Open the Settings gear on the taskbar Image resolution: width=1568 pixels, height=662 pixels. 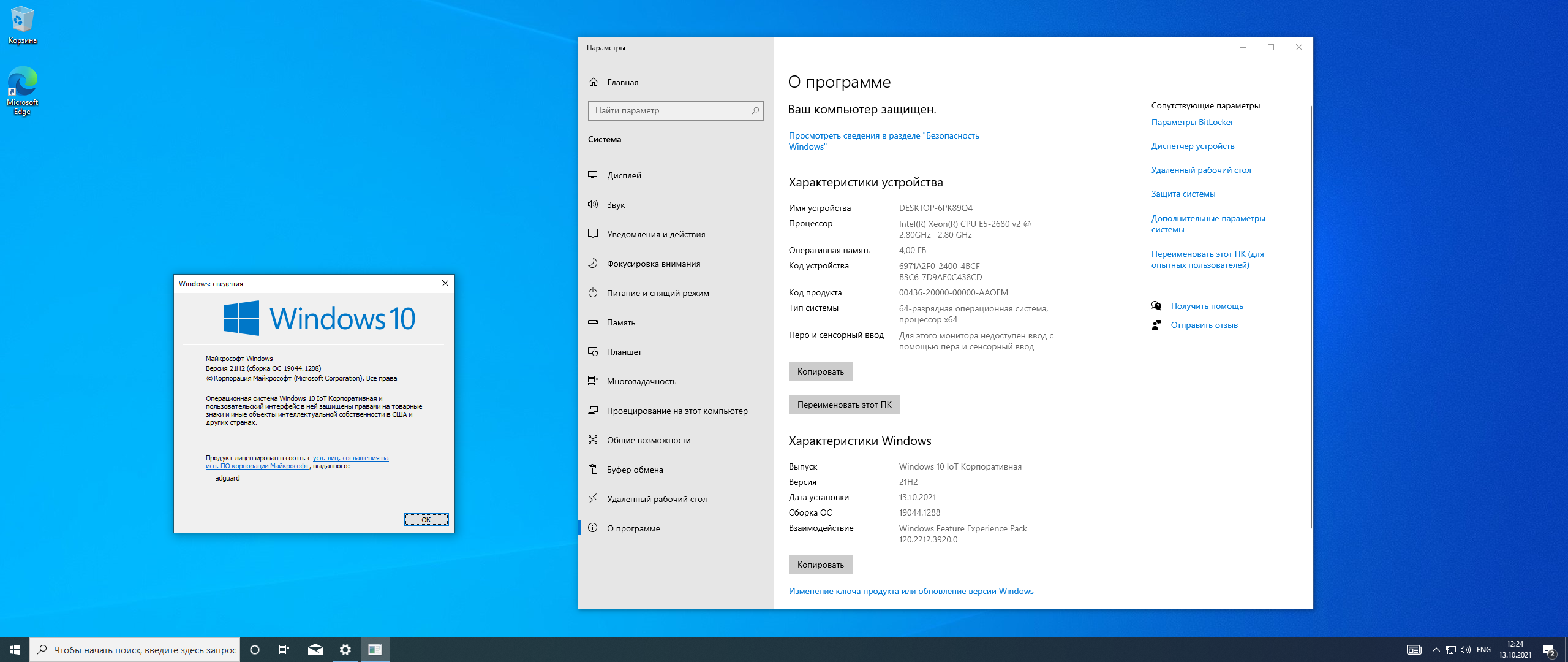pyautogui.click(x=345, y=650)
